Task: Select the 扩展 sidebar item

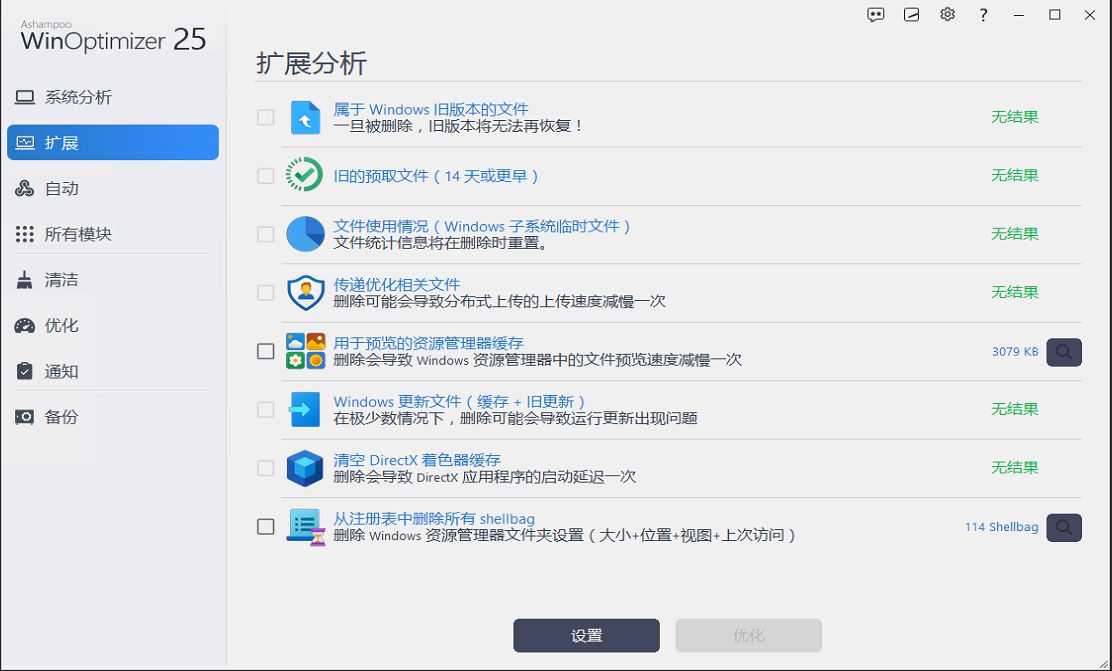Action: (113, 143)
